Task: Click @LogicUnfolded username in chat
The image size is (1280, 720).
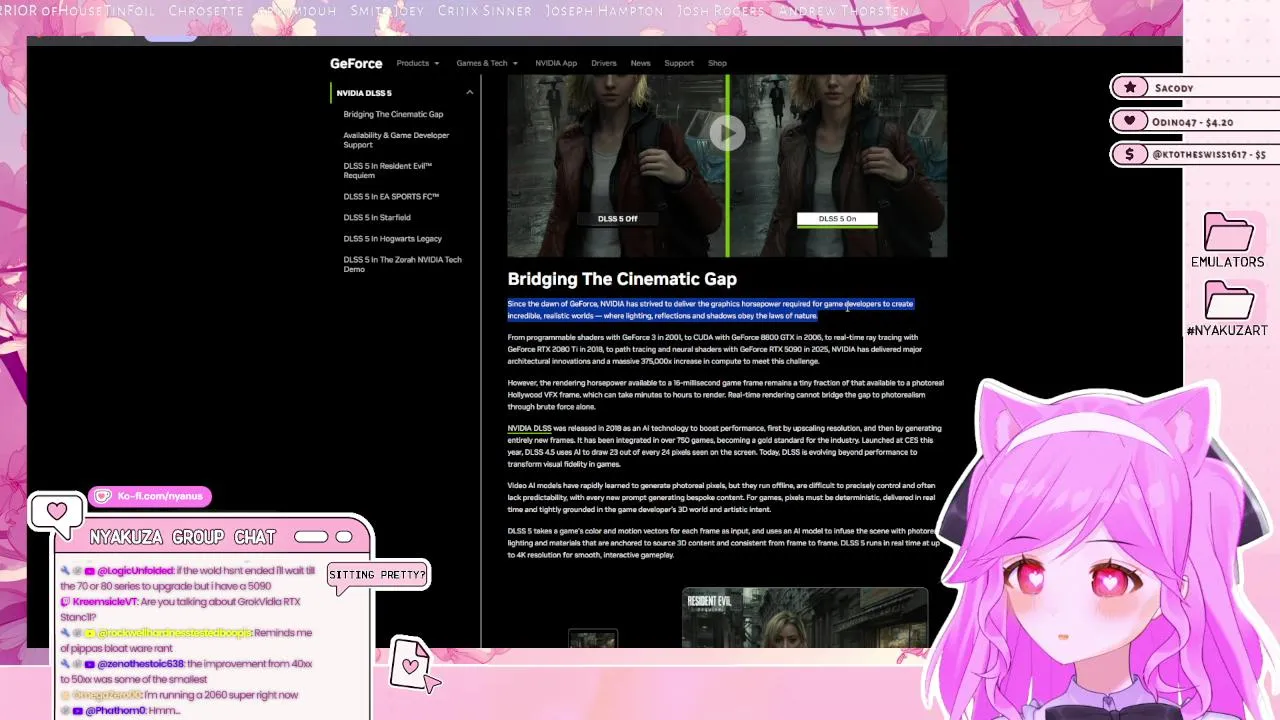Action: 135,570
